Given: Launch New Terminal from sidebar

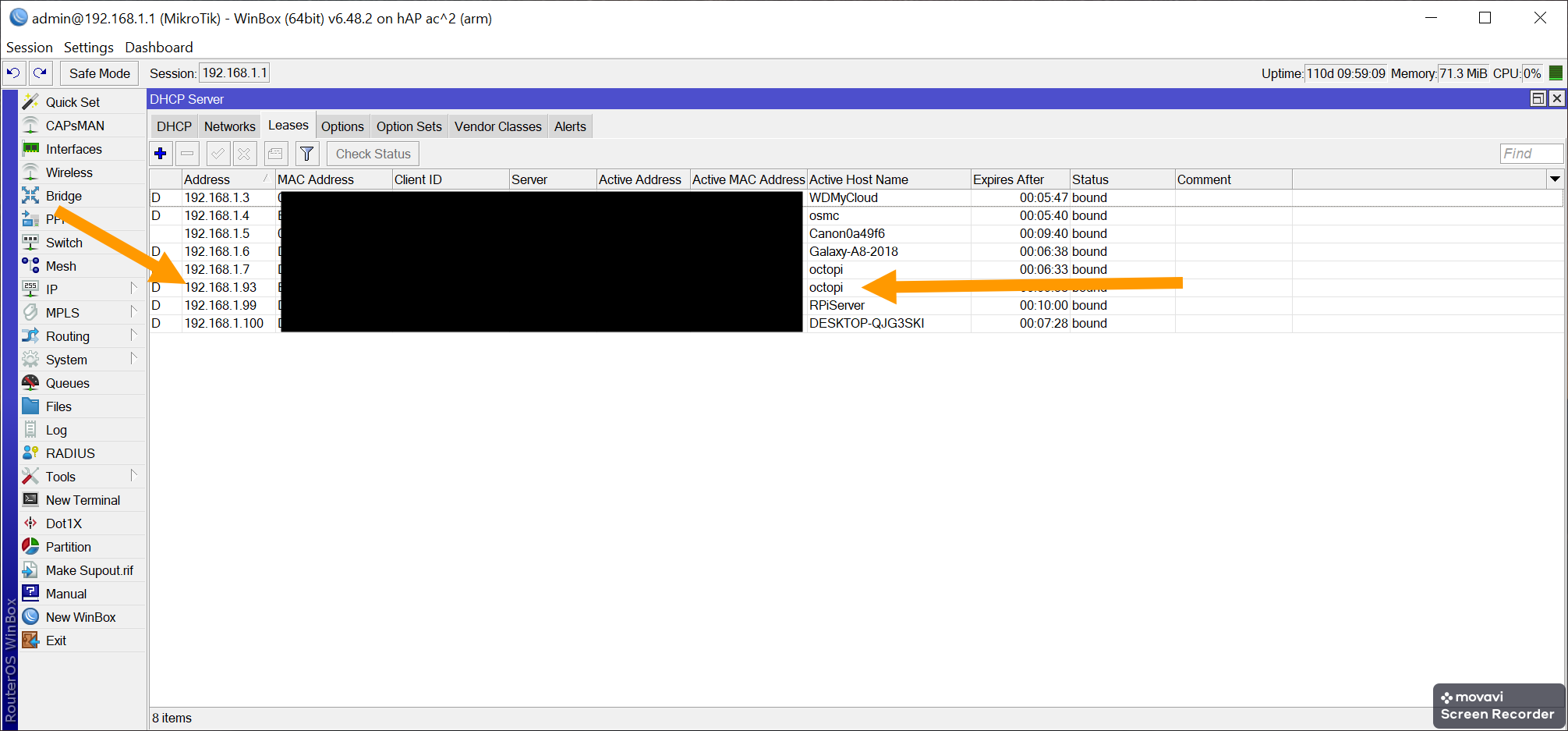Looking at the screenshot, I should coord(83,500).
